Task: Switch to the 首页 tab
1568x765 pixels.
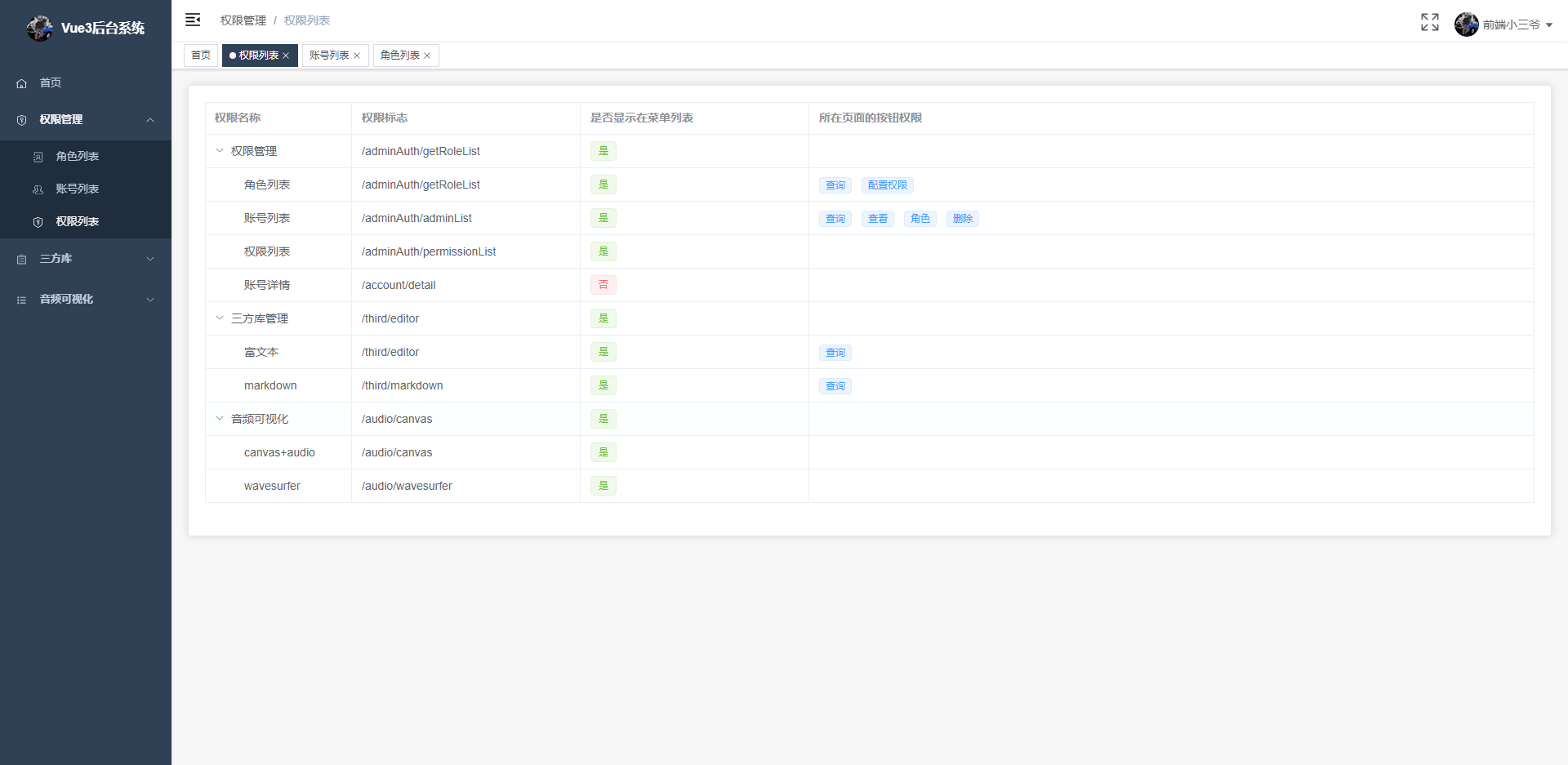Action: tap(201, 56)
